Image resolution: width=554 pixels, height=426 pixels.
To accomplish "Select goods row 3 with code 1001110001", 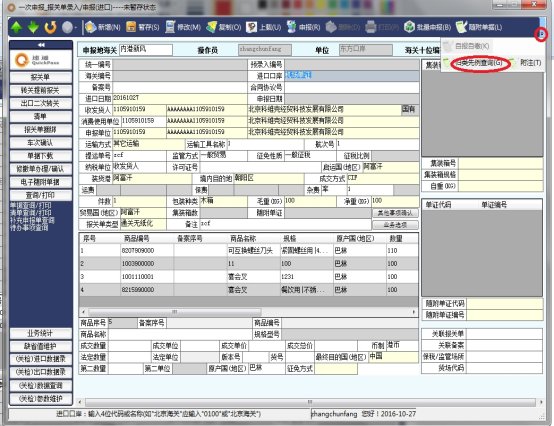I will (x=248, y=277).
